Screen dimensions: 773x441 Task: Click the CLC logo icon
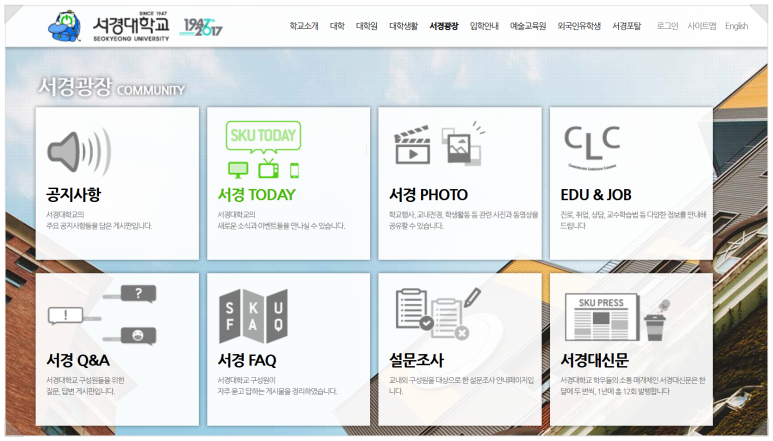click(x=592, y=147)
